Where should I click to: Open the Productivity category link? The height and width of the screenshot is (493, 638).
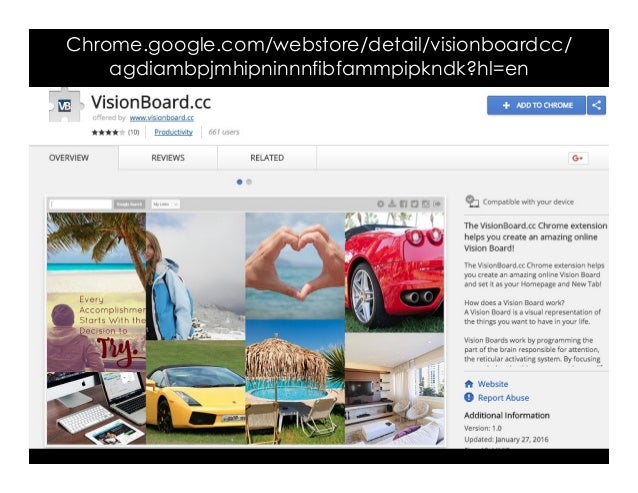pos(173,132)
